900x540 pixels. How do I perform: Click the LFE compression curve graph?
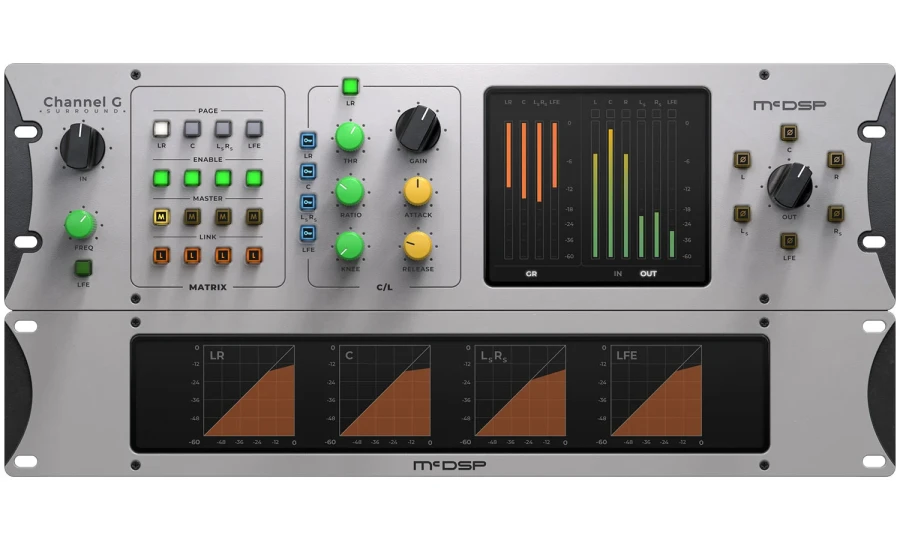click(656, 390)
